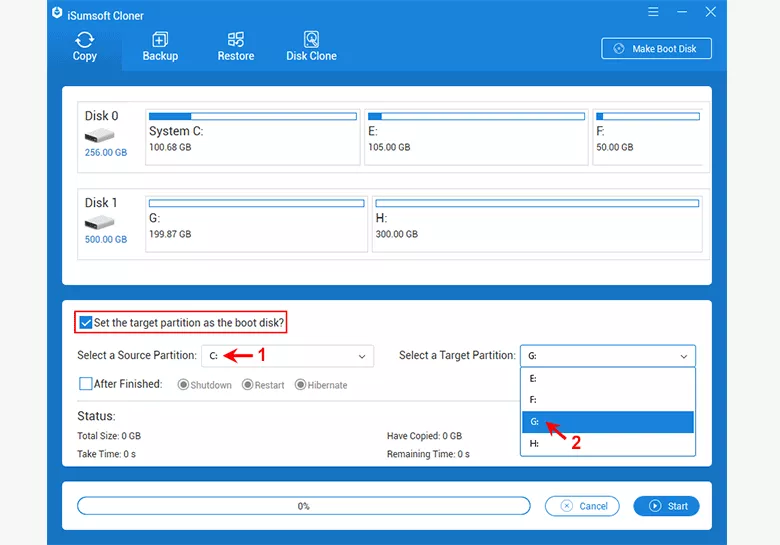Image resolution: width=780 pixels, height=545 pixels.
Task: Open the Copy tab icon
Action: [x=85, y=40]
